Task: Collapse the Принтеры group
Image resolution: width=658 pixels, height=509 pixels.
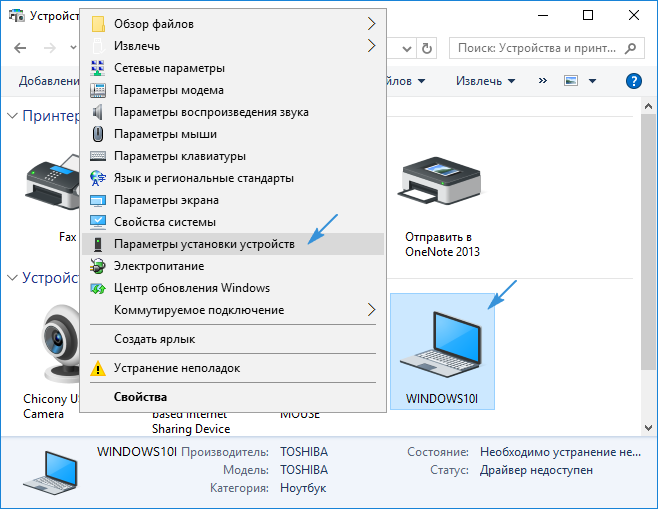Action: [12, 116]
